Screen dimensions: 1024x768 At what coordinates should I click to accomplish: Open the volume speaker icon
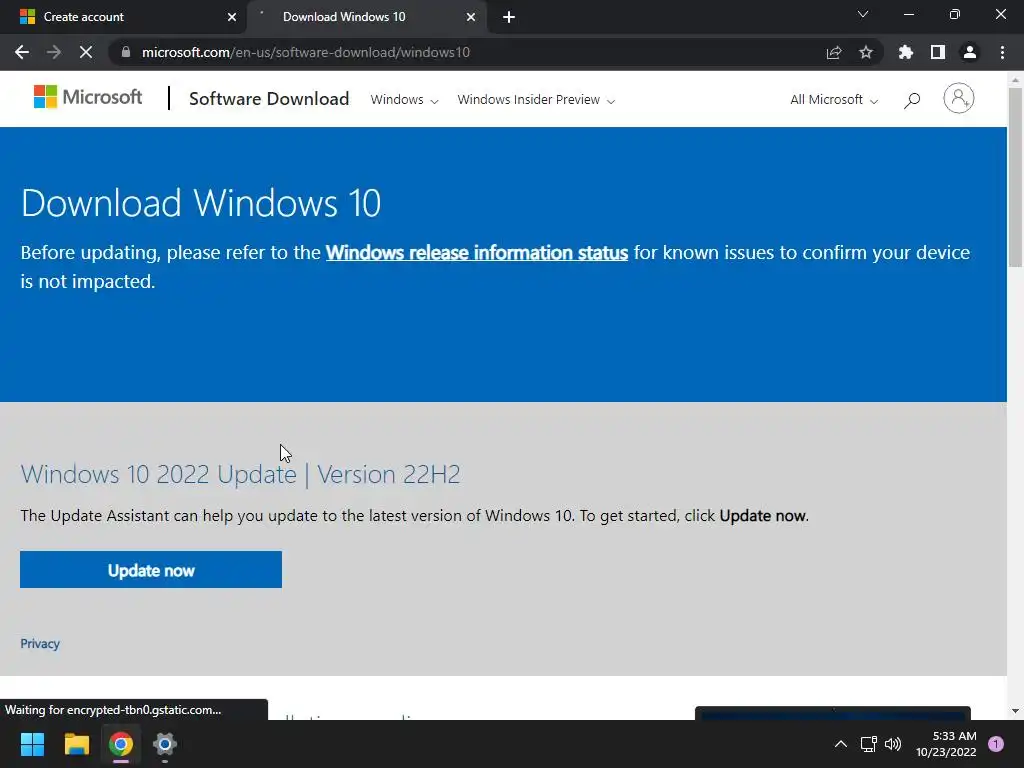893,744
